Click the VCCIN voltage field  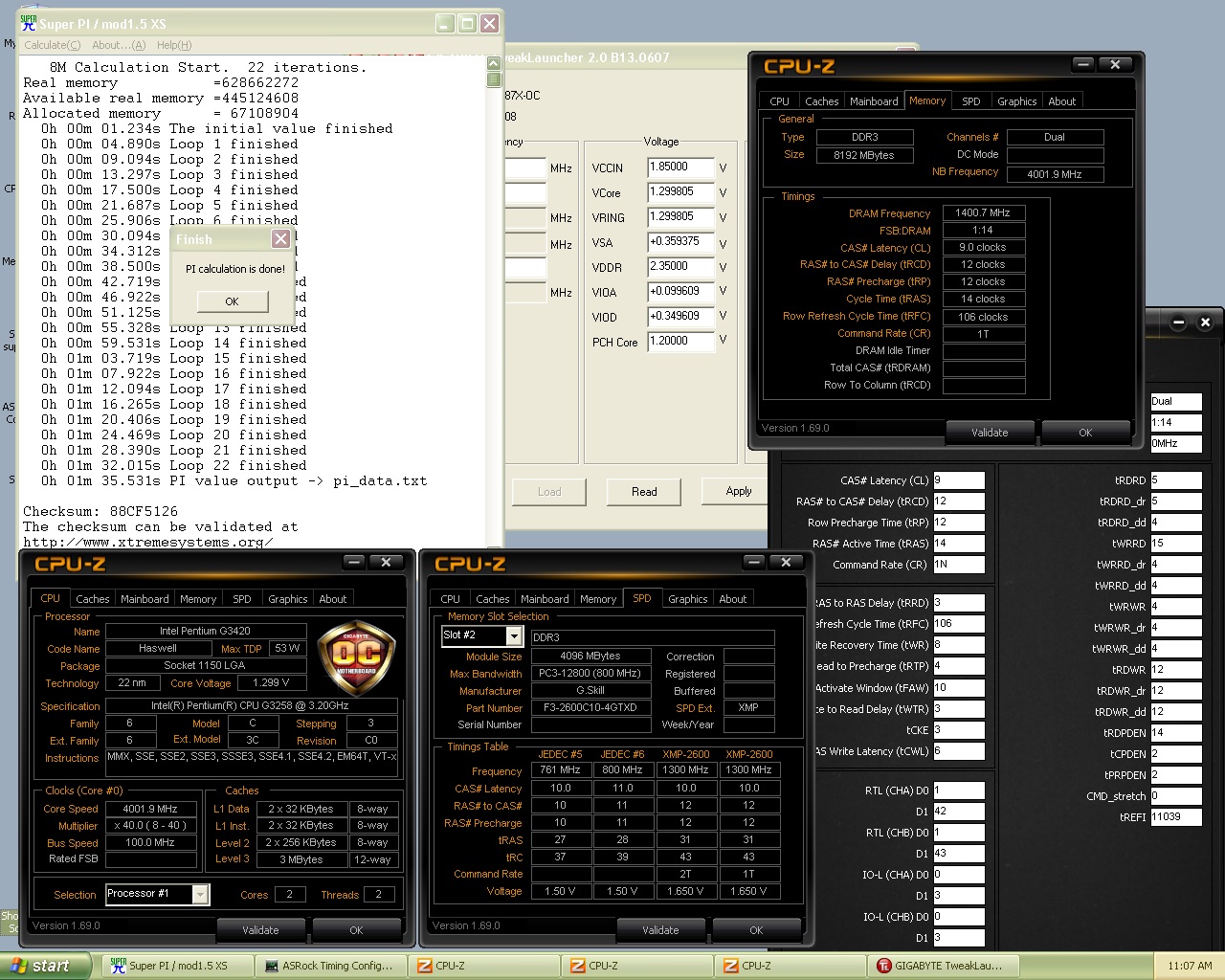(x=680, y=167)
